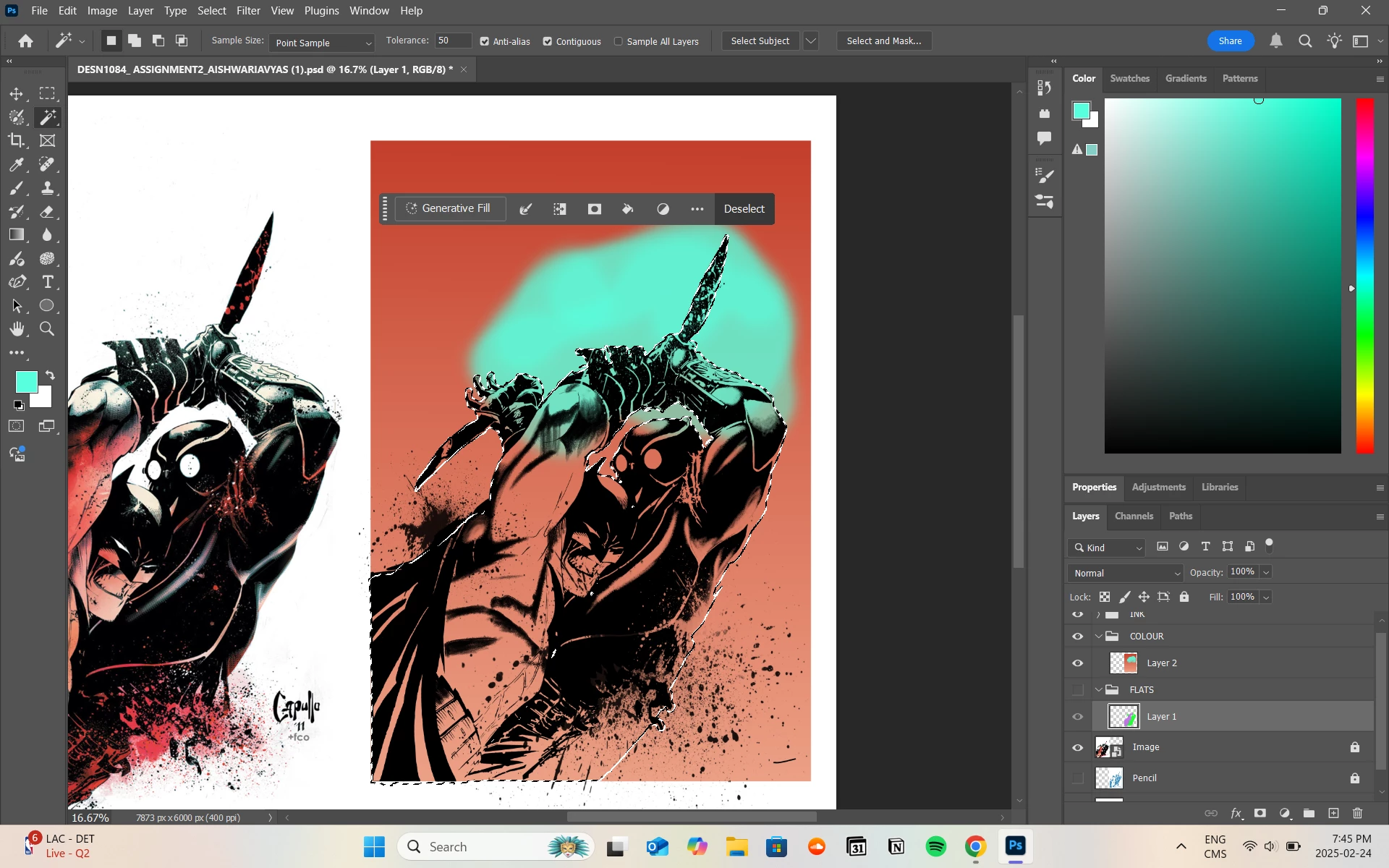Click the Select Subject button
Viewport: 1389px width, 868px height.
(760, 41)
